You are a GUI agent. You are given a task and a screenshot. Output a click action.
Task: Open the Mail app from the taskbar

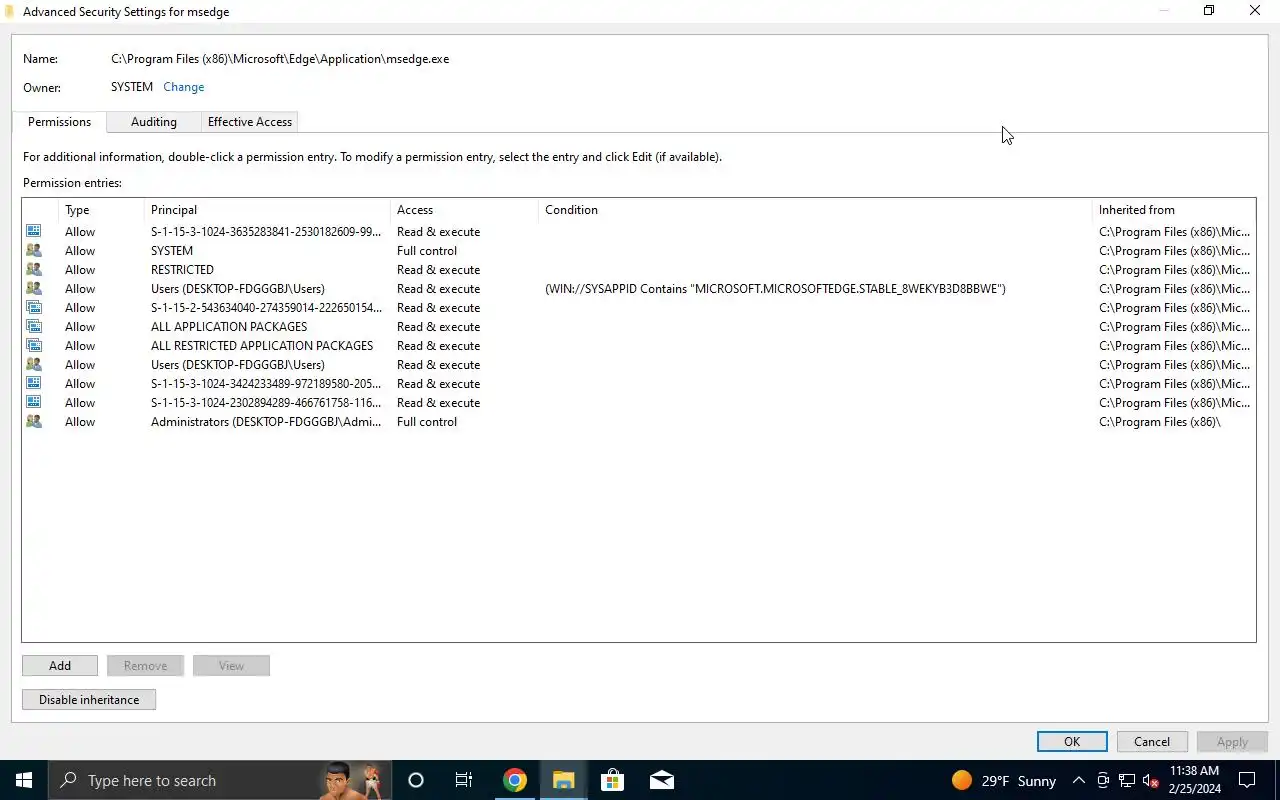point(662,780)
